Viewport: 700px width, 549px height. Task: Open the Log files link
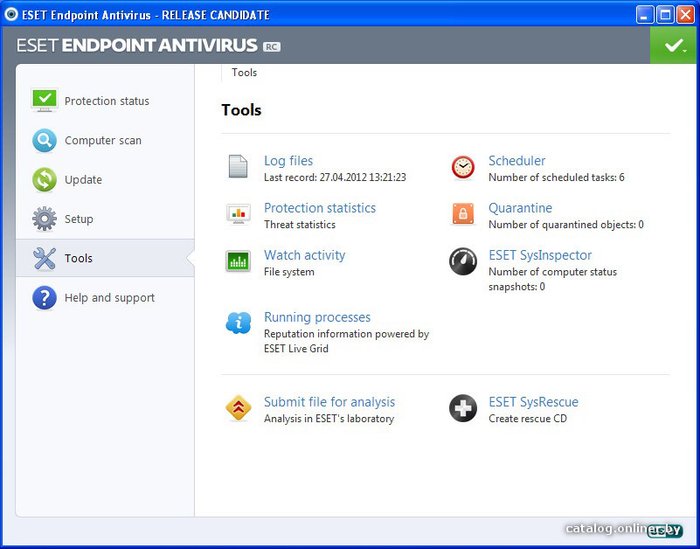(x=288, y=161)
